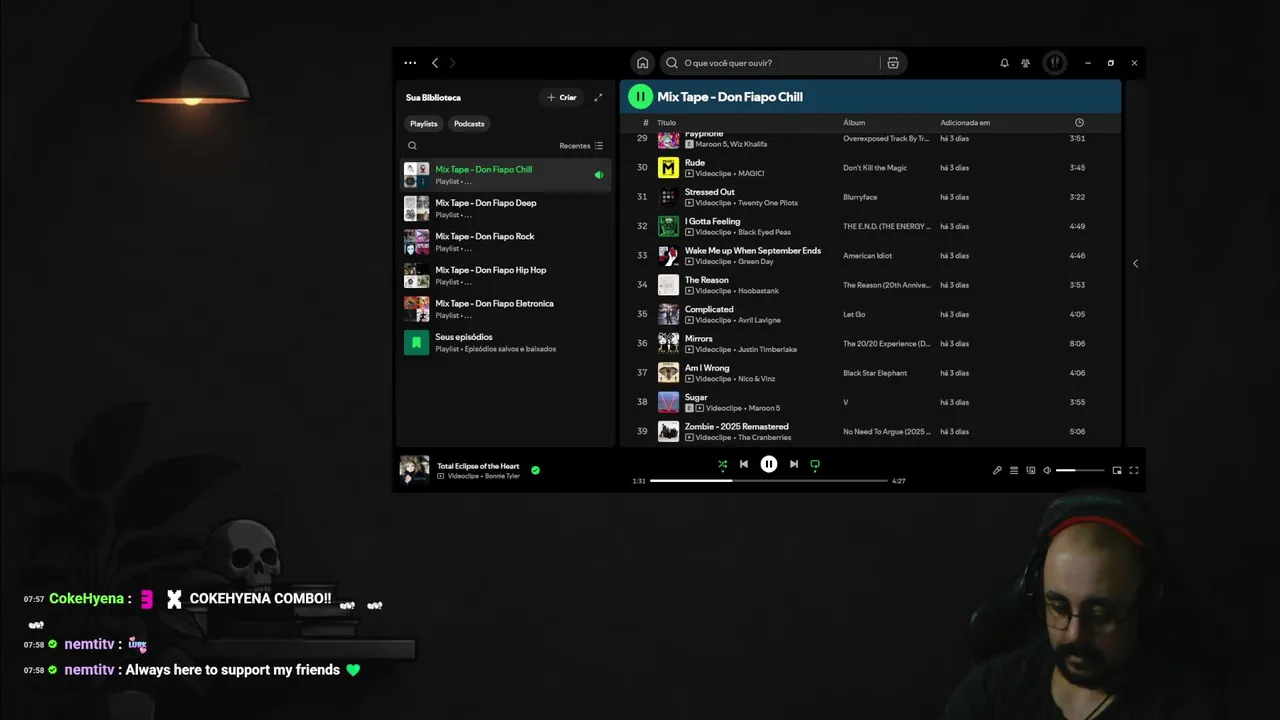This screenshot has height=720, width=1280.
Task: Toggle shuffle in player controls
Action: coord(722,464)
